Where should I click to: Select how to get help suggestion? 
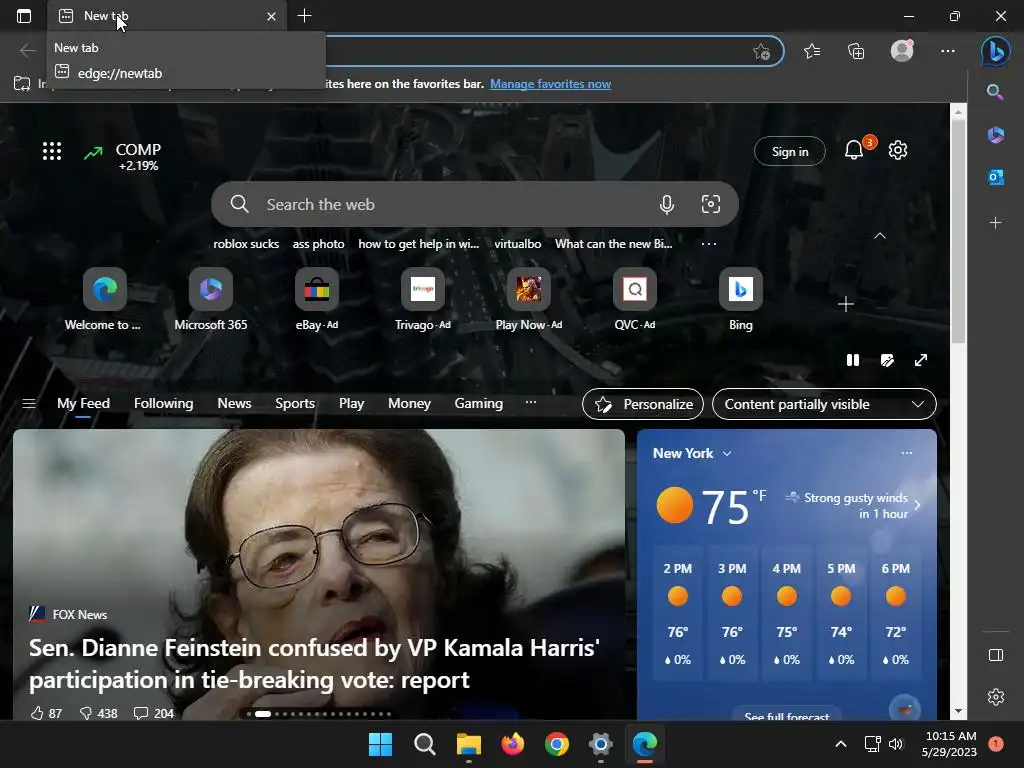[419, 244]
